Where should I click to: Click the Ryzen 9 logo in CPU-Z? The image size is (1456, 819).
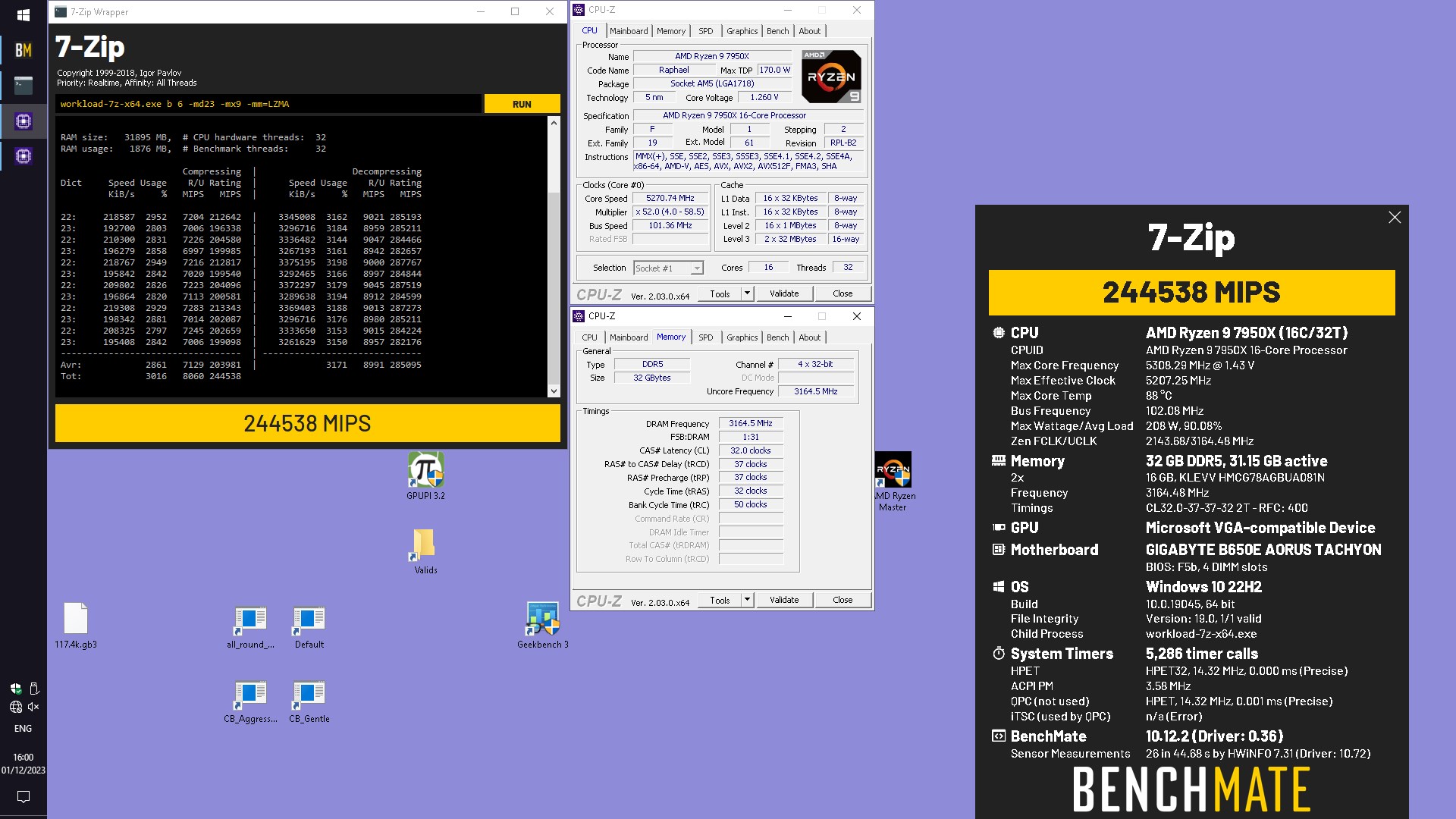pos(831,77)
